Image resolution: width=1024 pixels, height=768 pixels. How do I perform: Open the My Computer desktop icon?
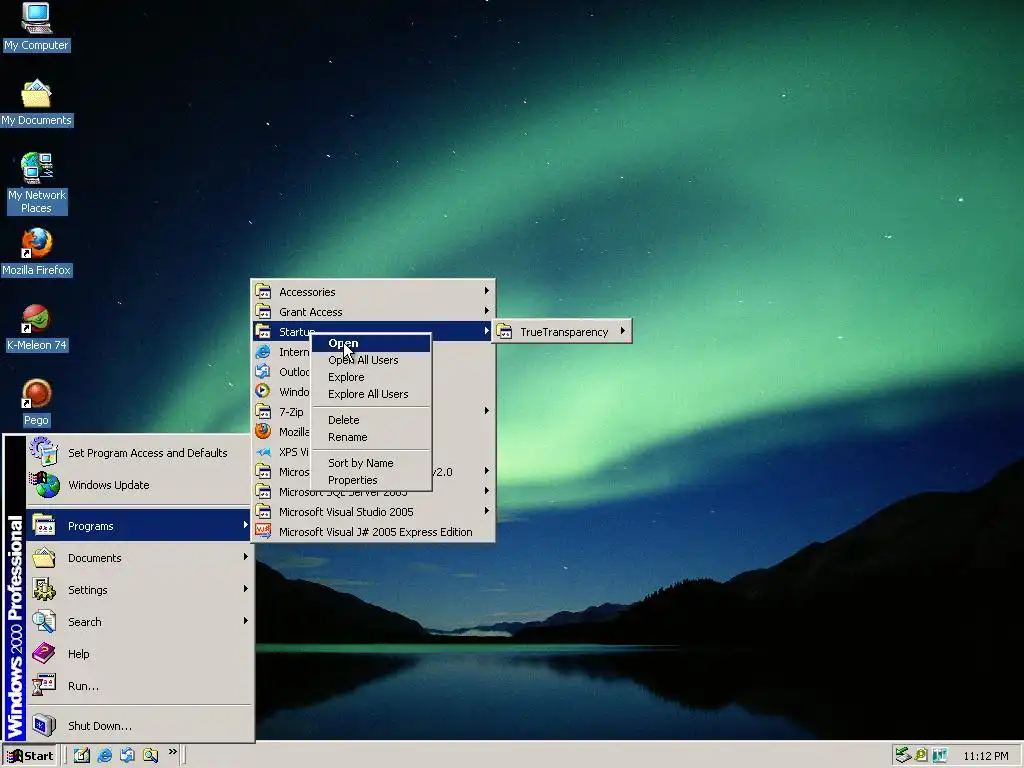pos(36,27)
